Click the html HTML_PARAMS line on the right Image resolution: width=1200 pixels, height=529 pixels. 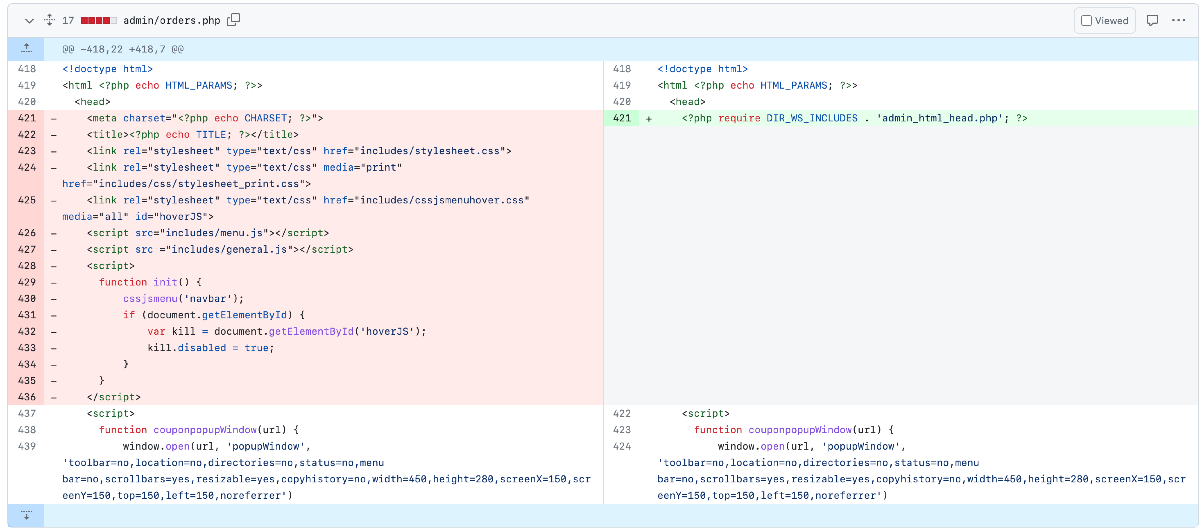click(x=757, y=85)
